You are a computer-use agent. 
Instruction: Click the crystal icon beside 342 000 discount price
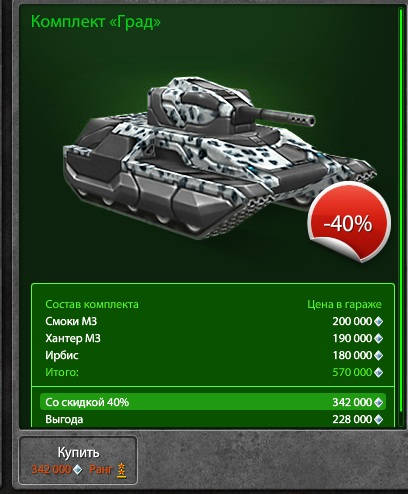click(378, 403)
